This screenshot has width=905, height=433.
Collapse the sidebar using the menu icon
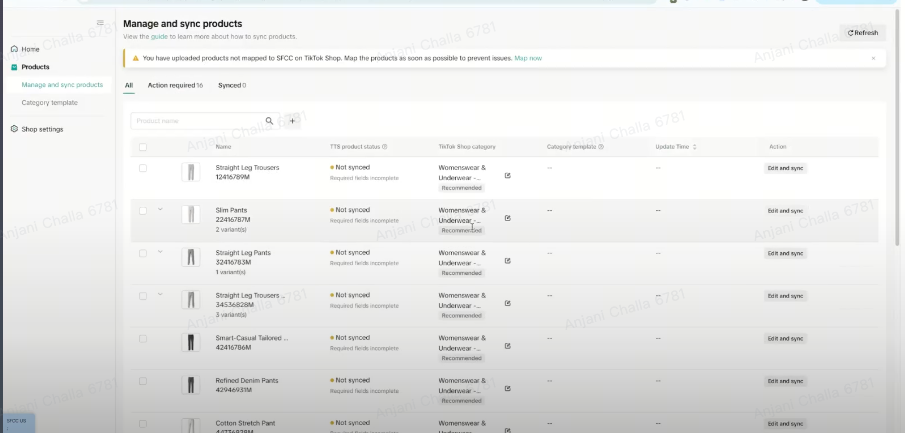coord(100,23)
